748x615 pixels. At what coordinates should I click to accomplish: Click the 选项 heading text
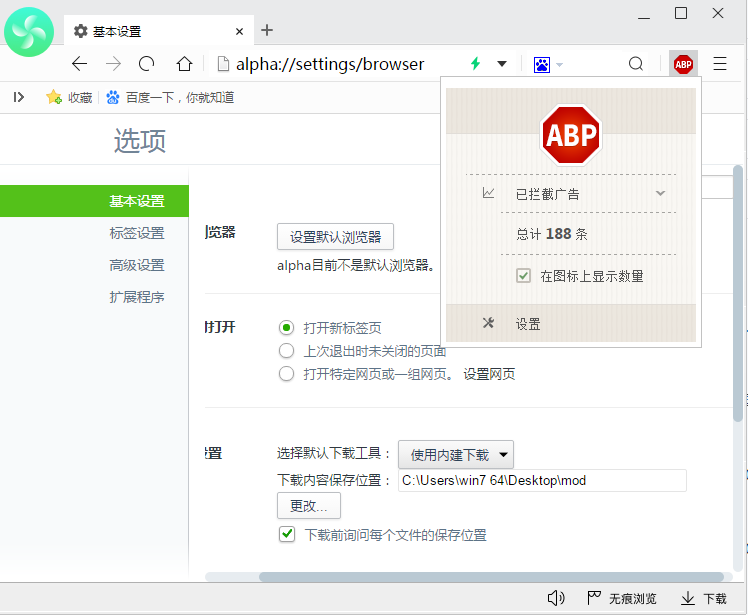coord(140,141)
